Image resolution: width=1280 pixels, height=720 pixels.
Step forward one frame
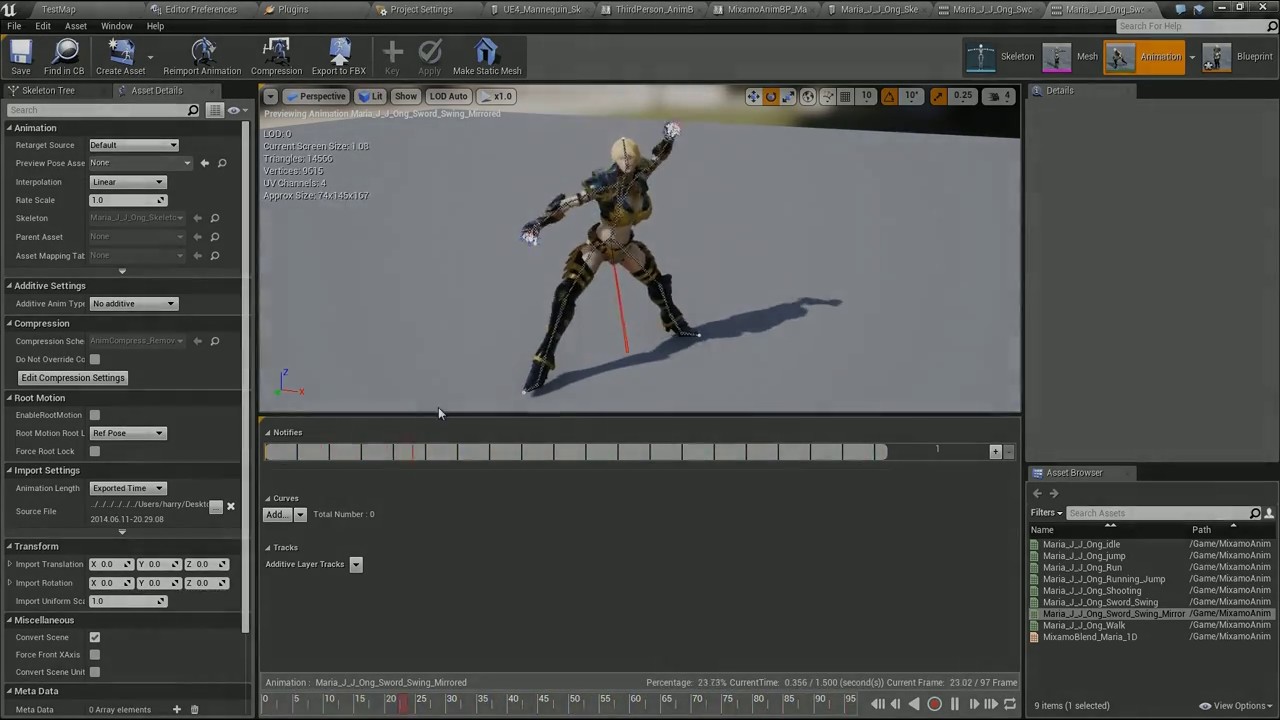tap(973, 704)
